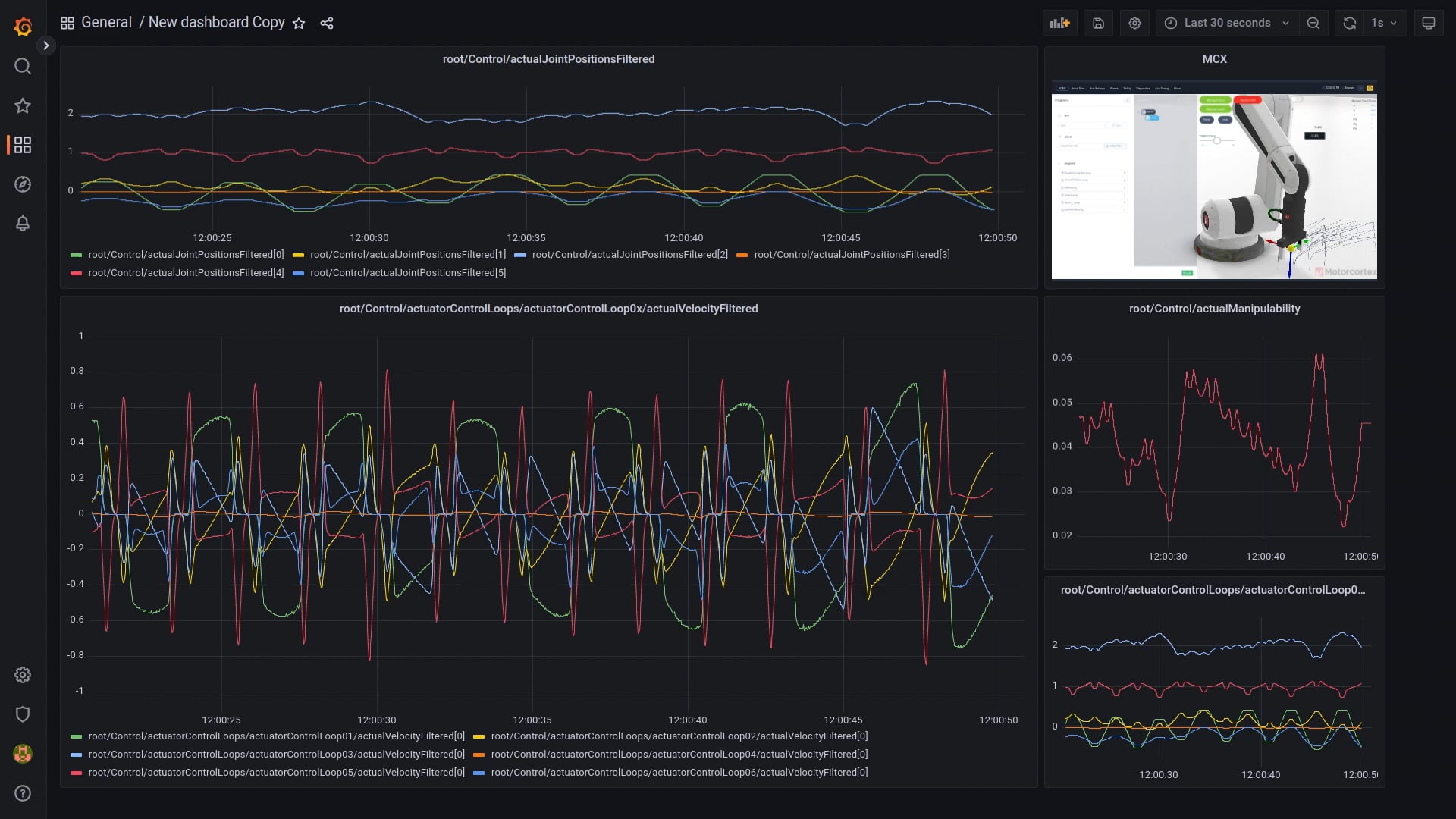Screen dimensions: 1456x819
Task: Search dashboards with the magnifier
Action: 22,66
